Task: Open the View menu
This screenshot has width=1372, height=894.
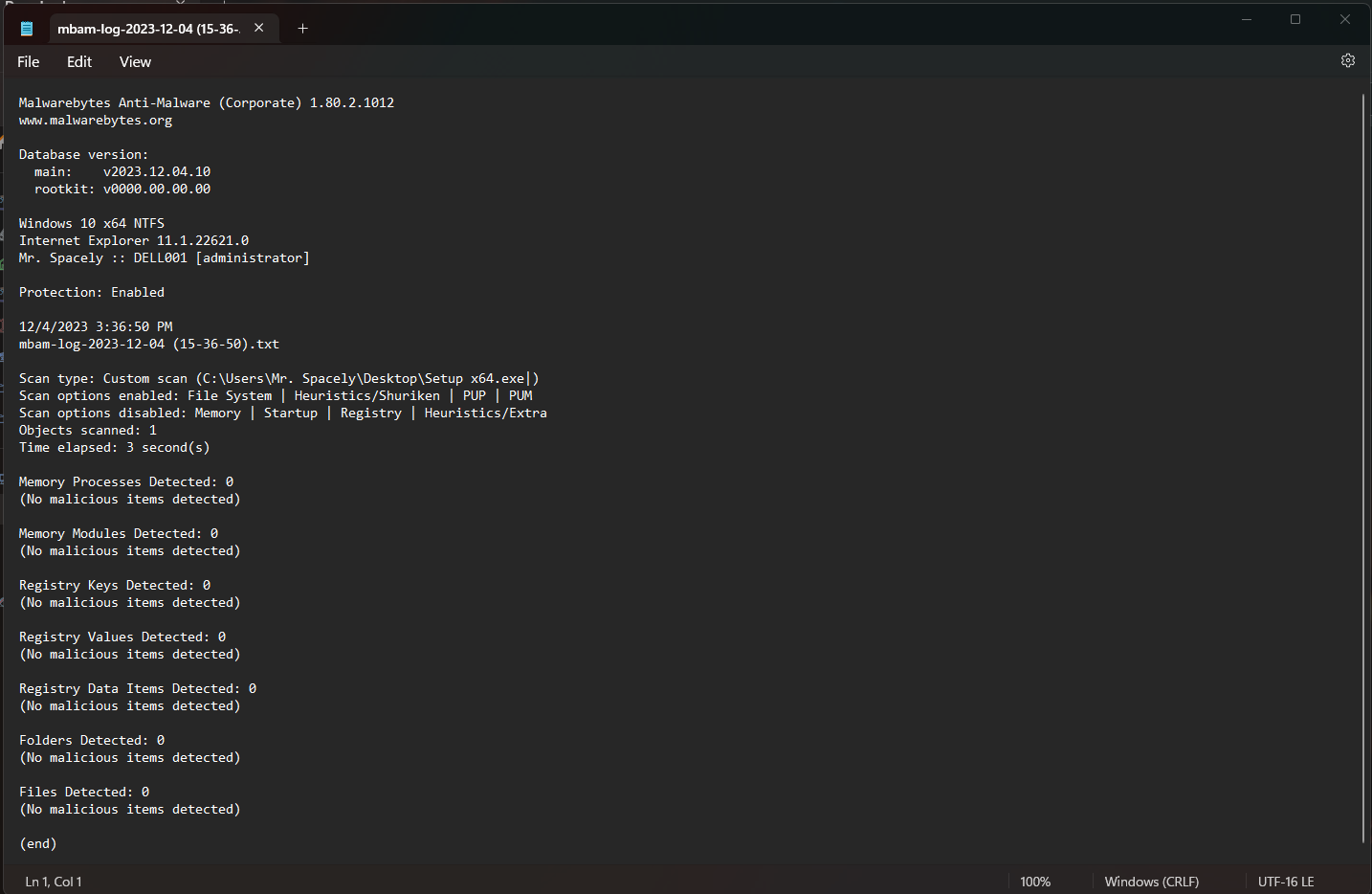Action: click(135, 61)
